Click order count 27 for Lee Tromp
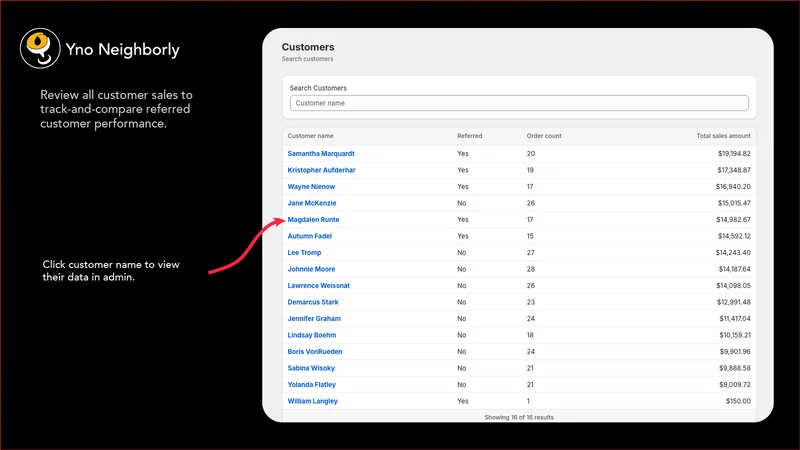Screen dimensions: 800x450 (x=531, y=253)
